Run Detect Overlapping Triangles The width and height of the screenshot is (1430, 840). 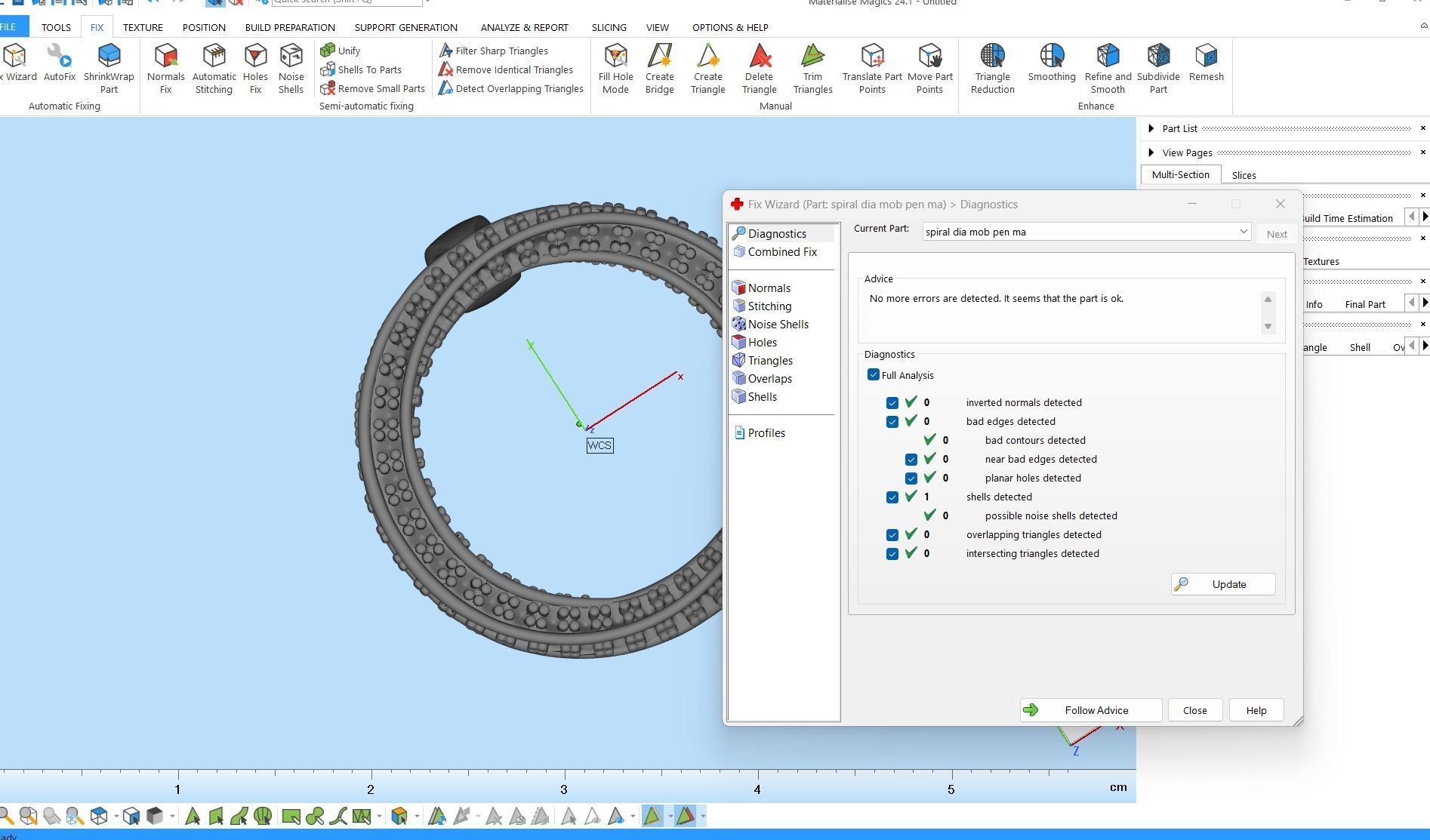tap(511, 88)
